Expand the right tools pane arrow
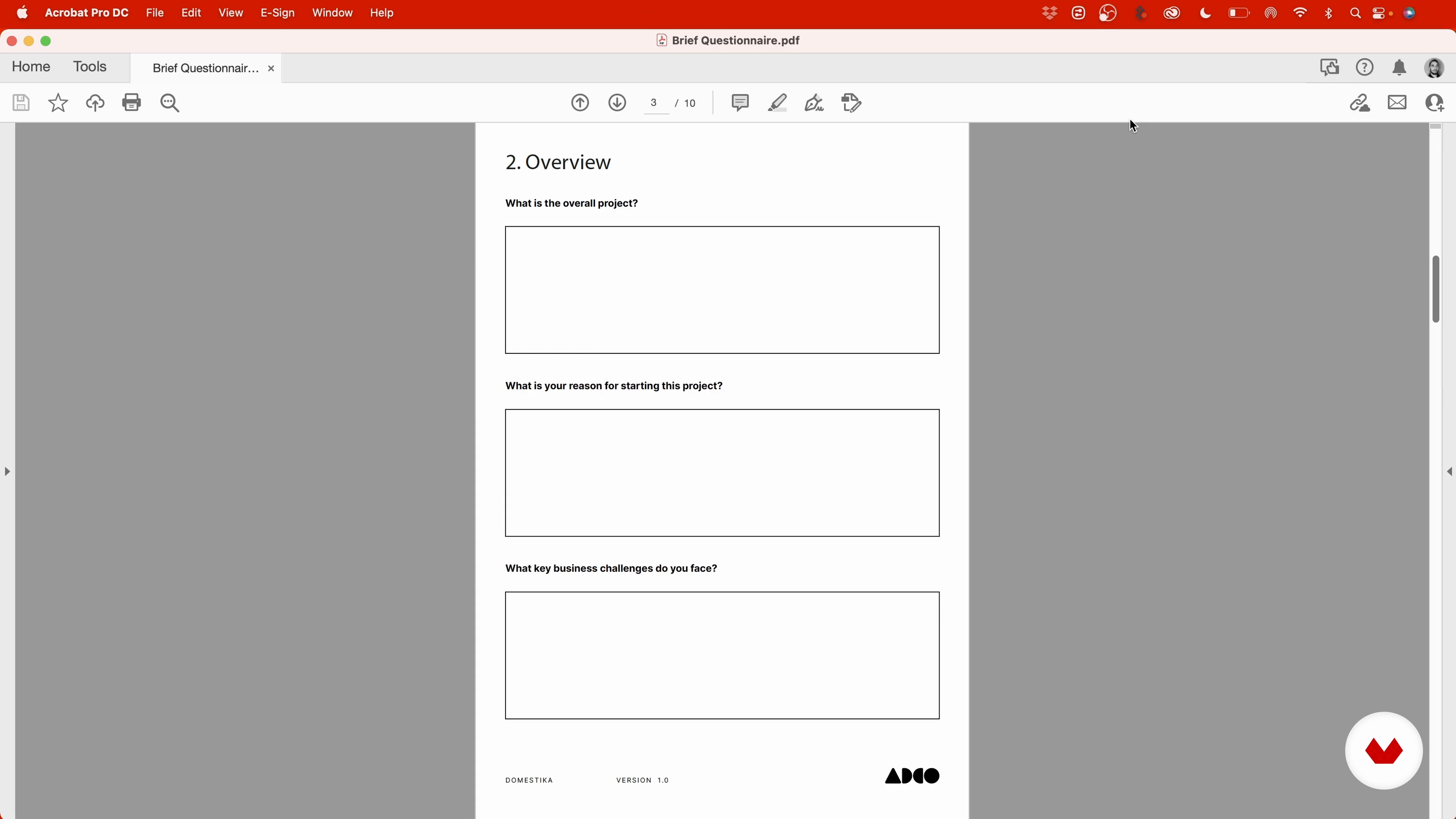The width and height of the screenshot is (1456, 819). tap(1449, 471)
